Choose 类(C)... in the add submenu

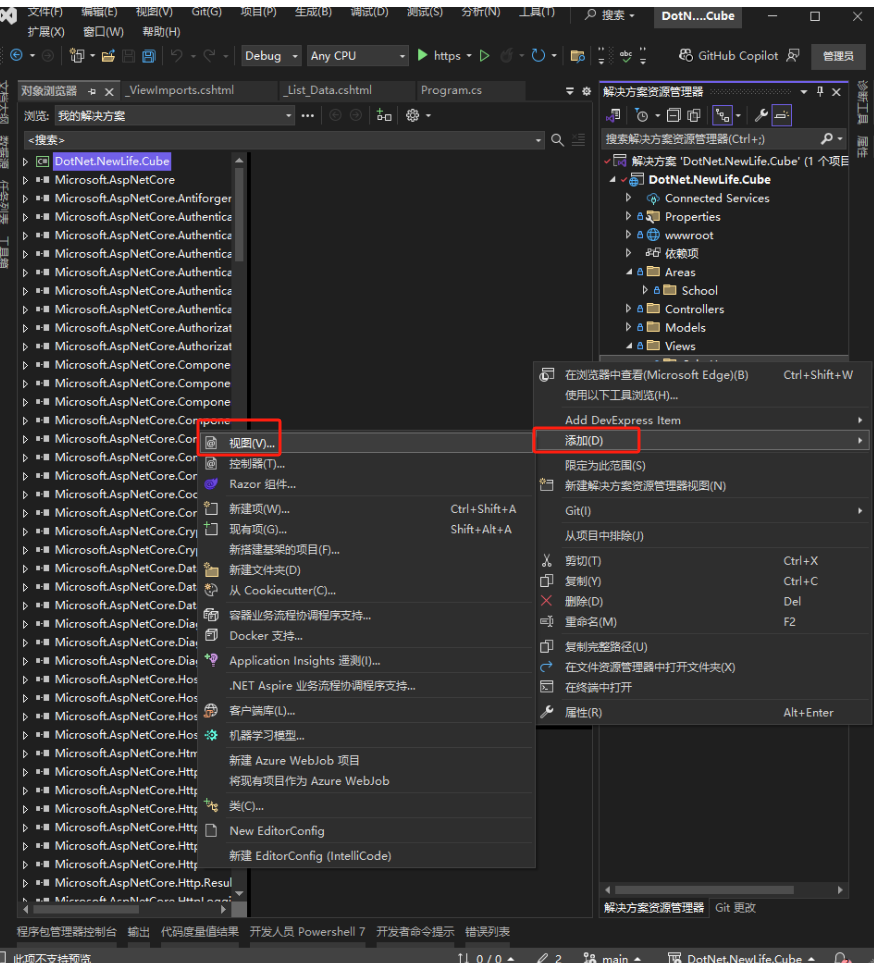[x=367, y=806]
